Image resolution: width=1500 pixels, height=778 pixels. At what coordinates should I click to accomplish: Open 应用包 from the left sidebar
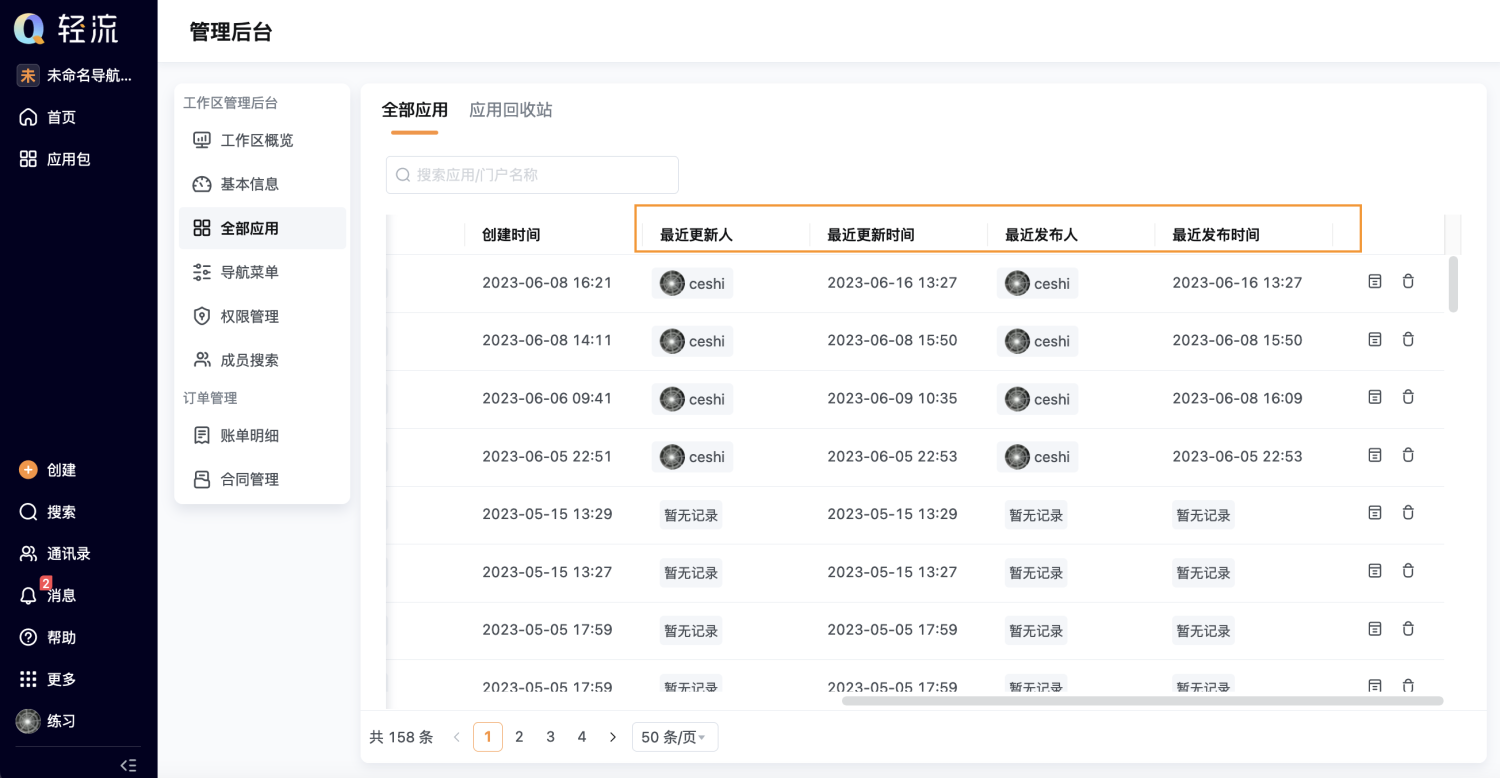[54, 159]
